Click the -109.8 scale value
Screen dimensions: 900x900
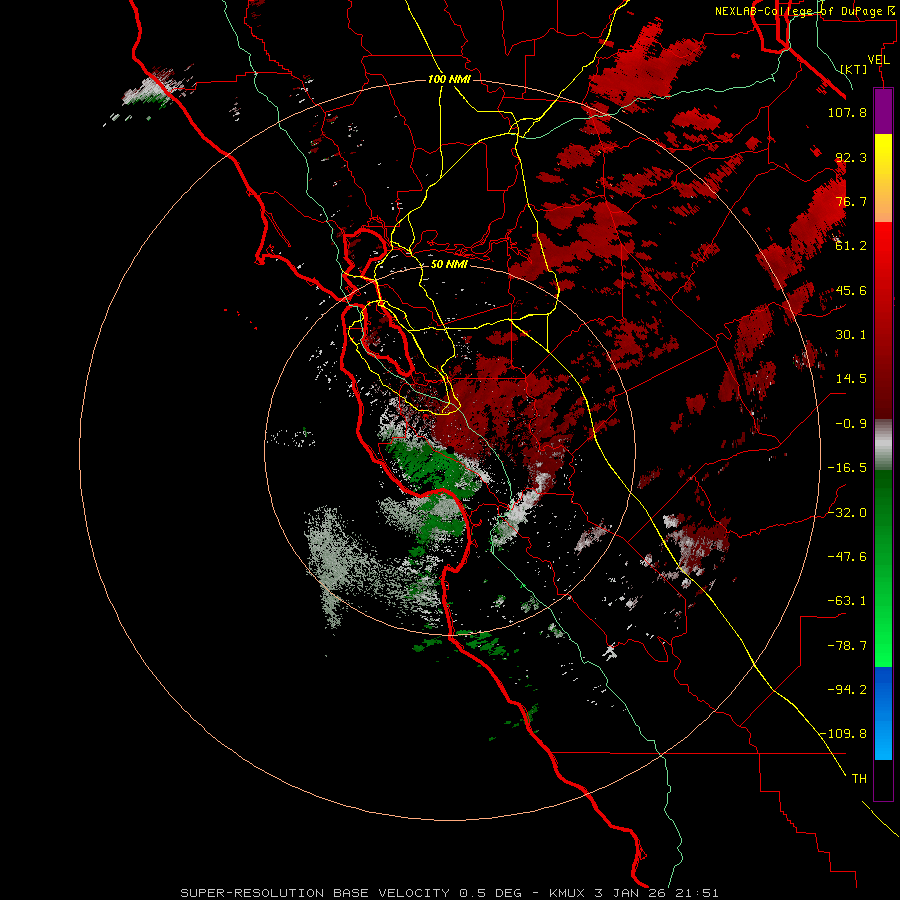click(x=844, y=734)
